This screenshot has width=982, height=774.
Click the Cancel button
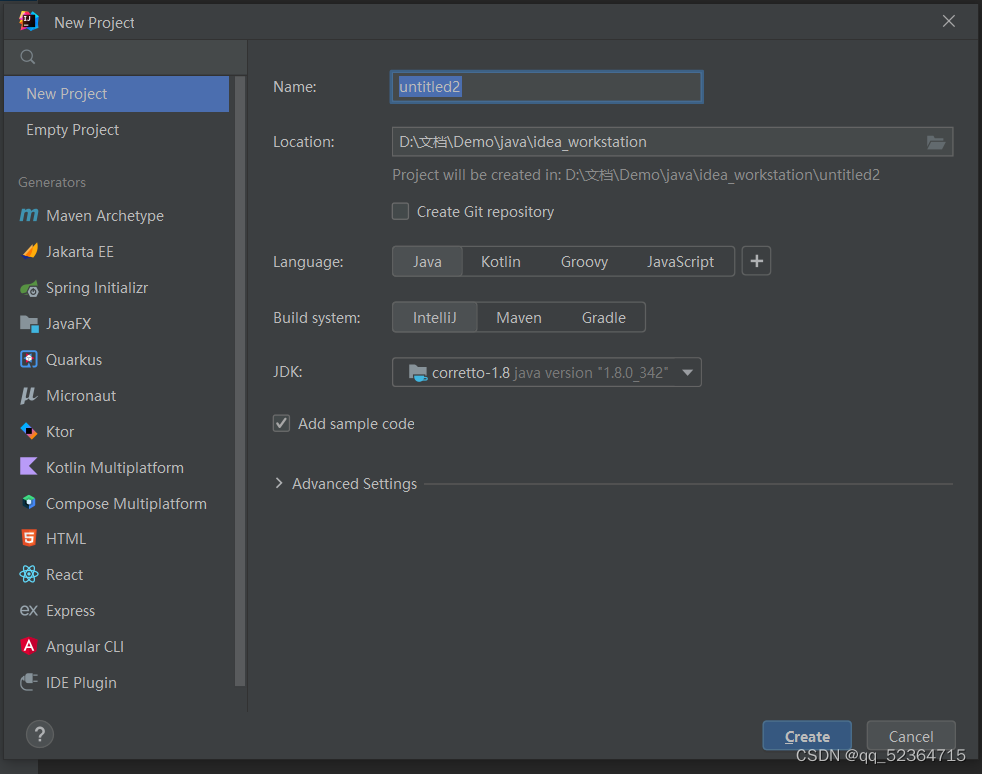point(911,736)
